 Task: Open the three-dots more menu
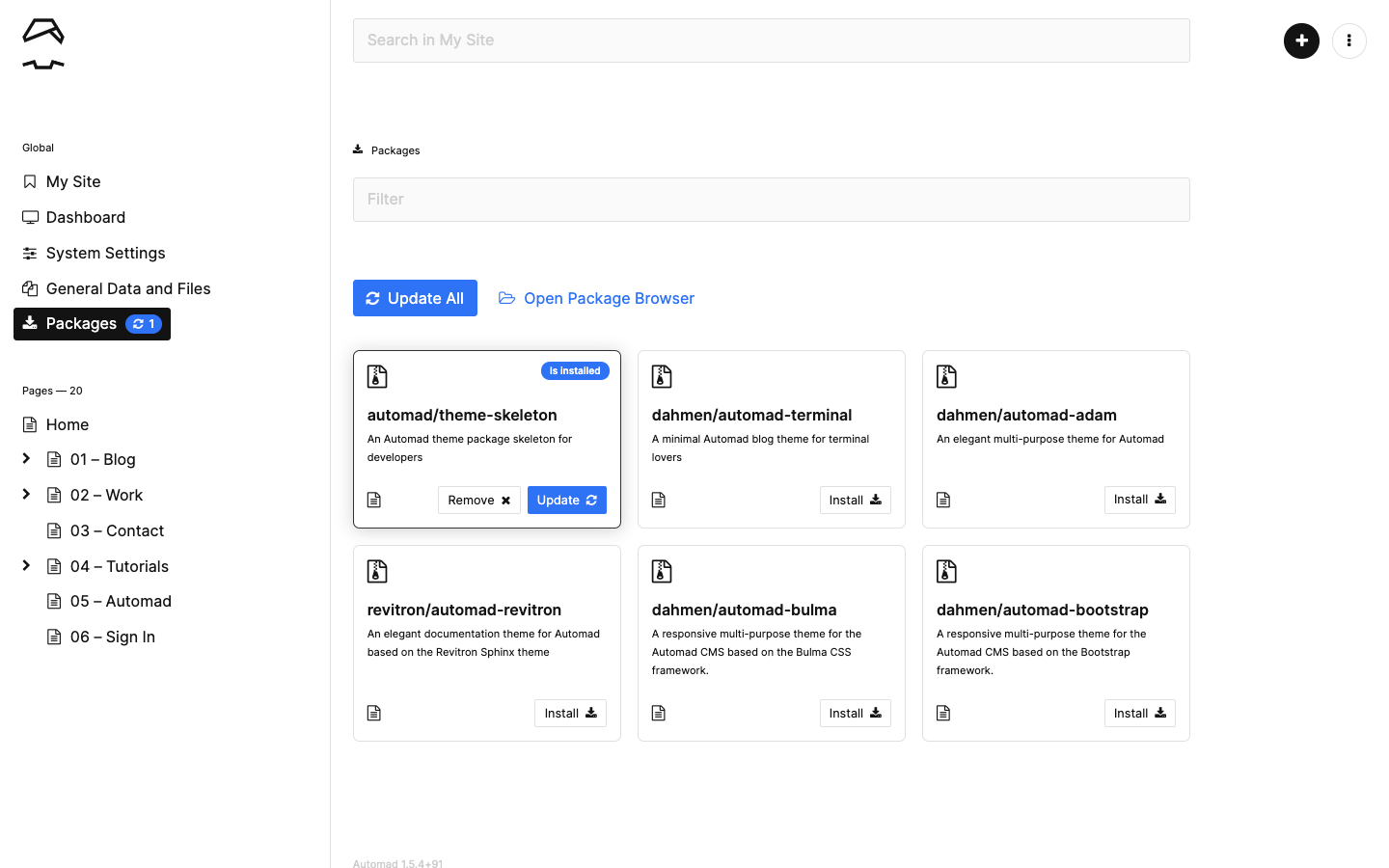pos(1348,41)
